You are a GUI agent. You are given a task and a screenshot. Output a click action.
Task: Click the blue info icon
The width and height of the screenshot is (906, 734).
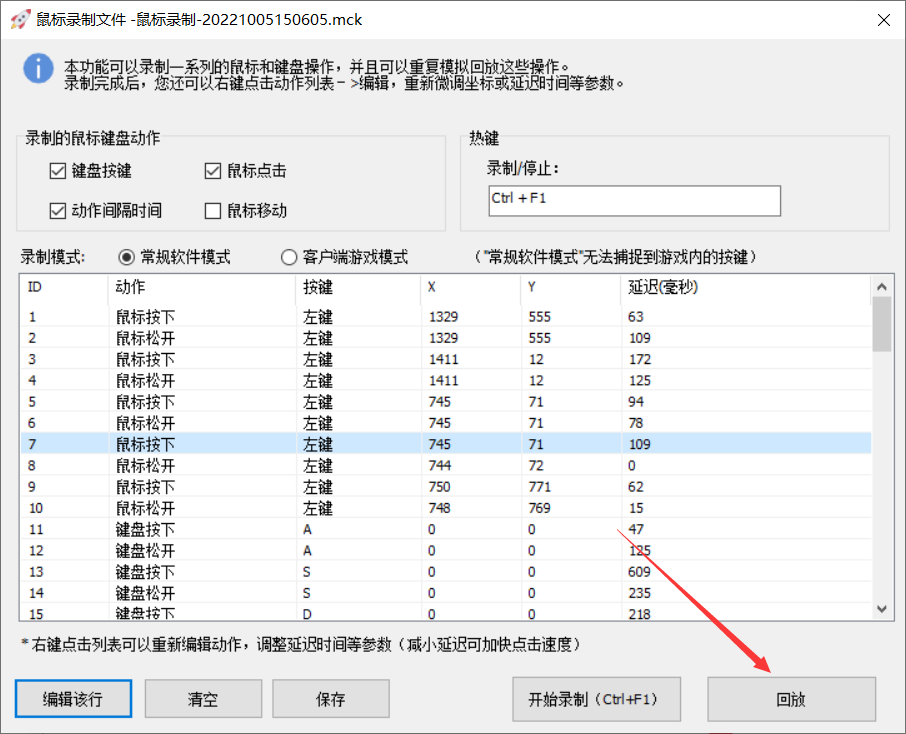tap(38, 69)
